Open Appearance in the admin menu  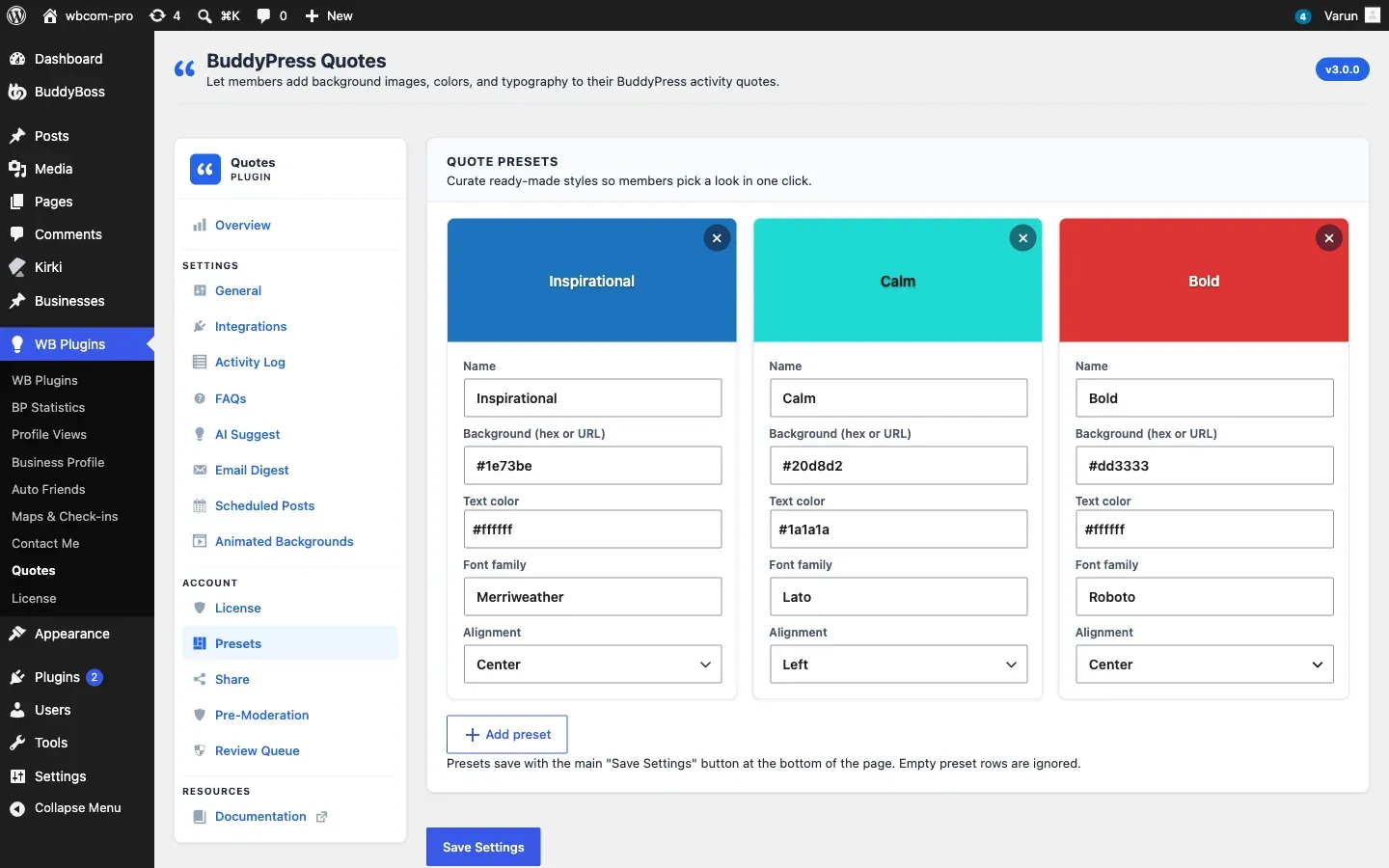[x=77, y=634]
